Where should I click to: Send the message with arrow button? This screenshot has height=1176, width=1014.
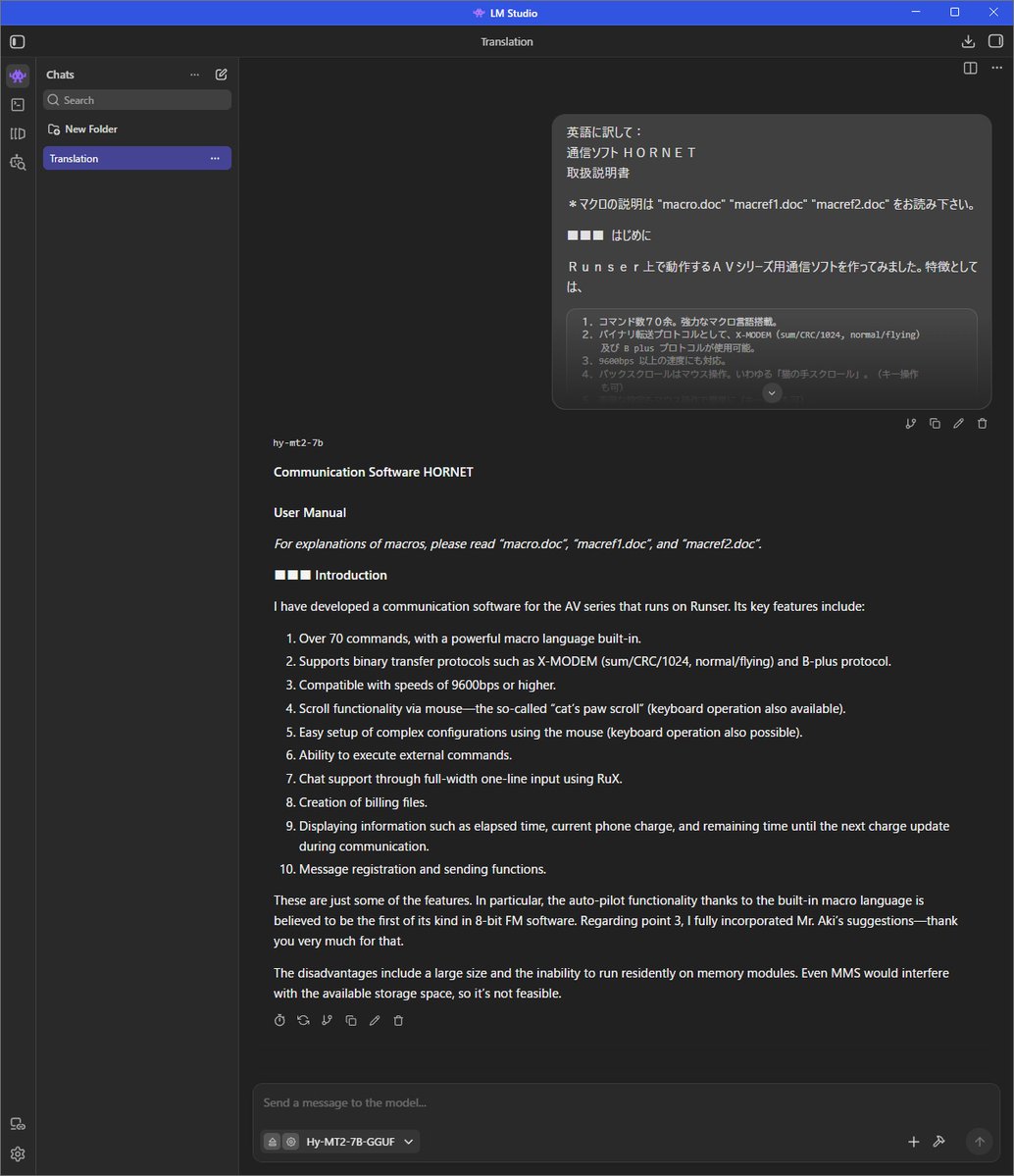click(980, 1142)
